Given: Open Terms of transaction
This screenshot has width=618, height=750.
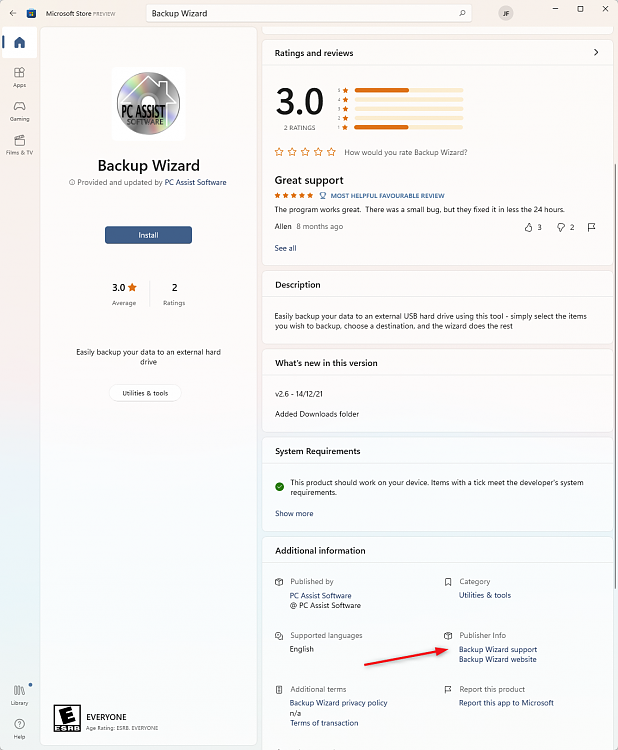Looking at the screenshot, I should (324, 723).
